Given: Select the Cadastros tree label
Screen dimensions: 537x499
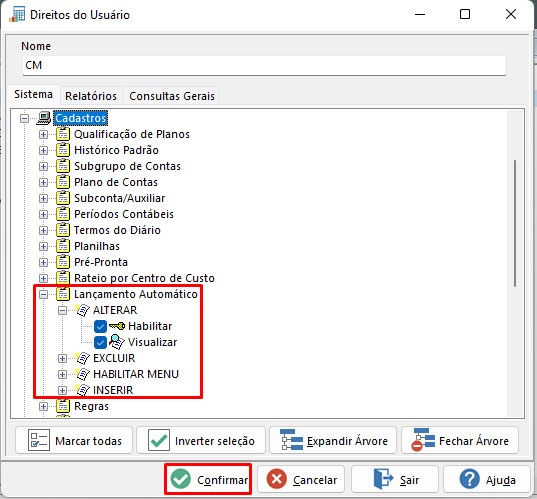Looking at the screenshot, I should [x=80, y=118].
